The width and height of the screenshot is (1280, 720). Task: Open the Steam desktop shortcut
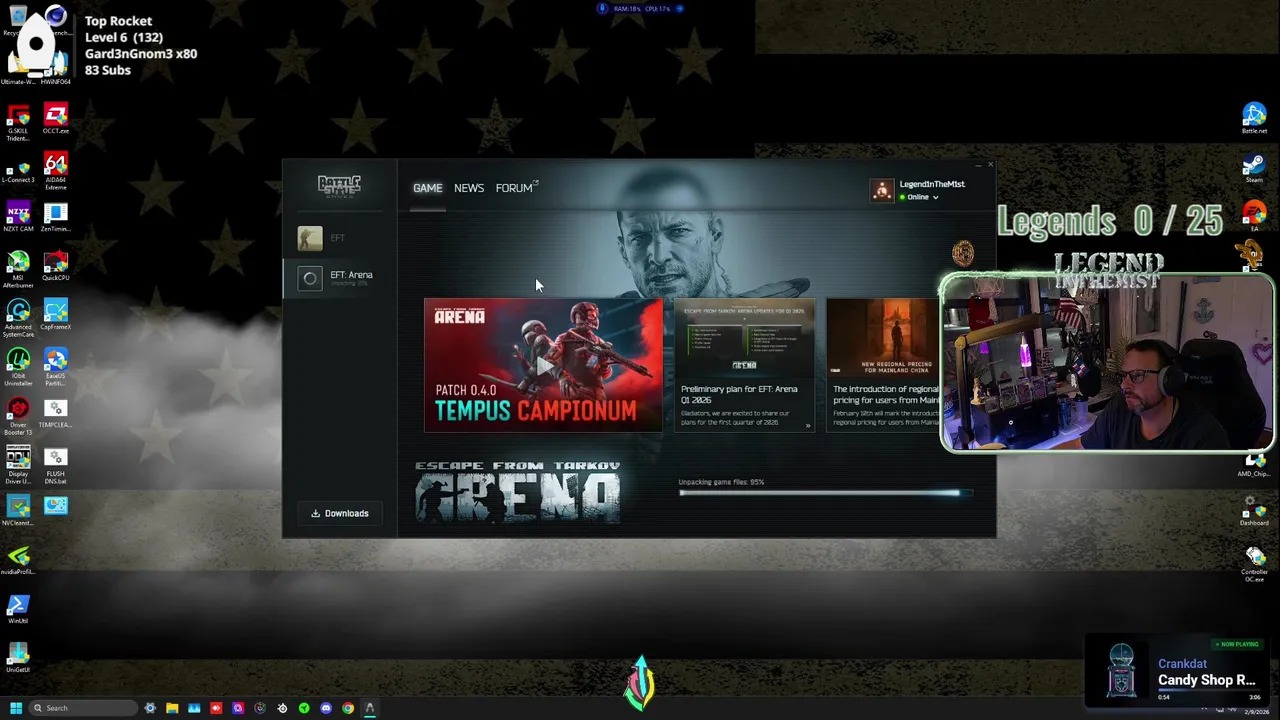[x=1254, y=168]
